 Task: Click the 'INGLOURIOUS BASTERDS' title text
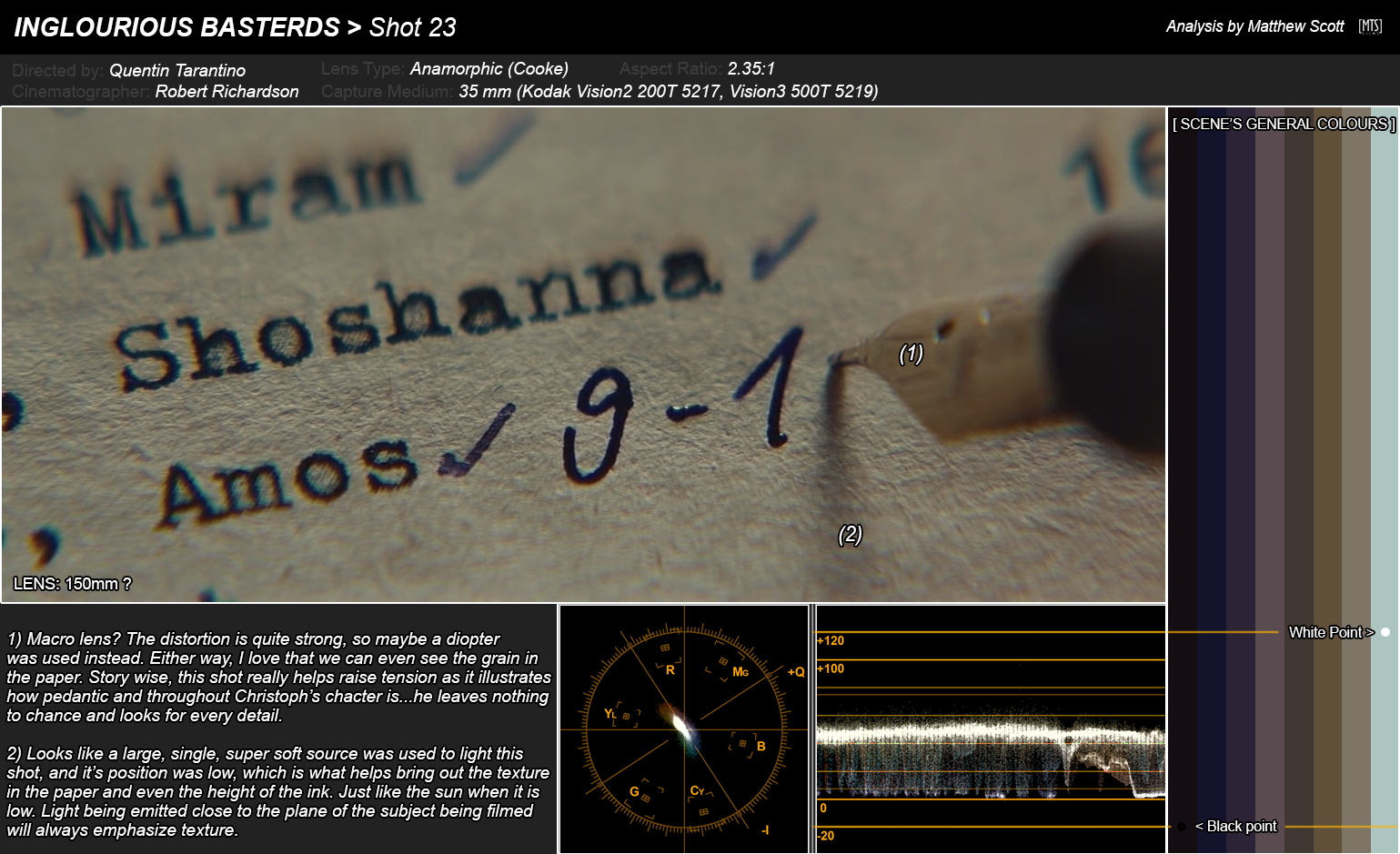(x=176, y=27)
